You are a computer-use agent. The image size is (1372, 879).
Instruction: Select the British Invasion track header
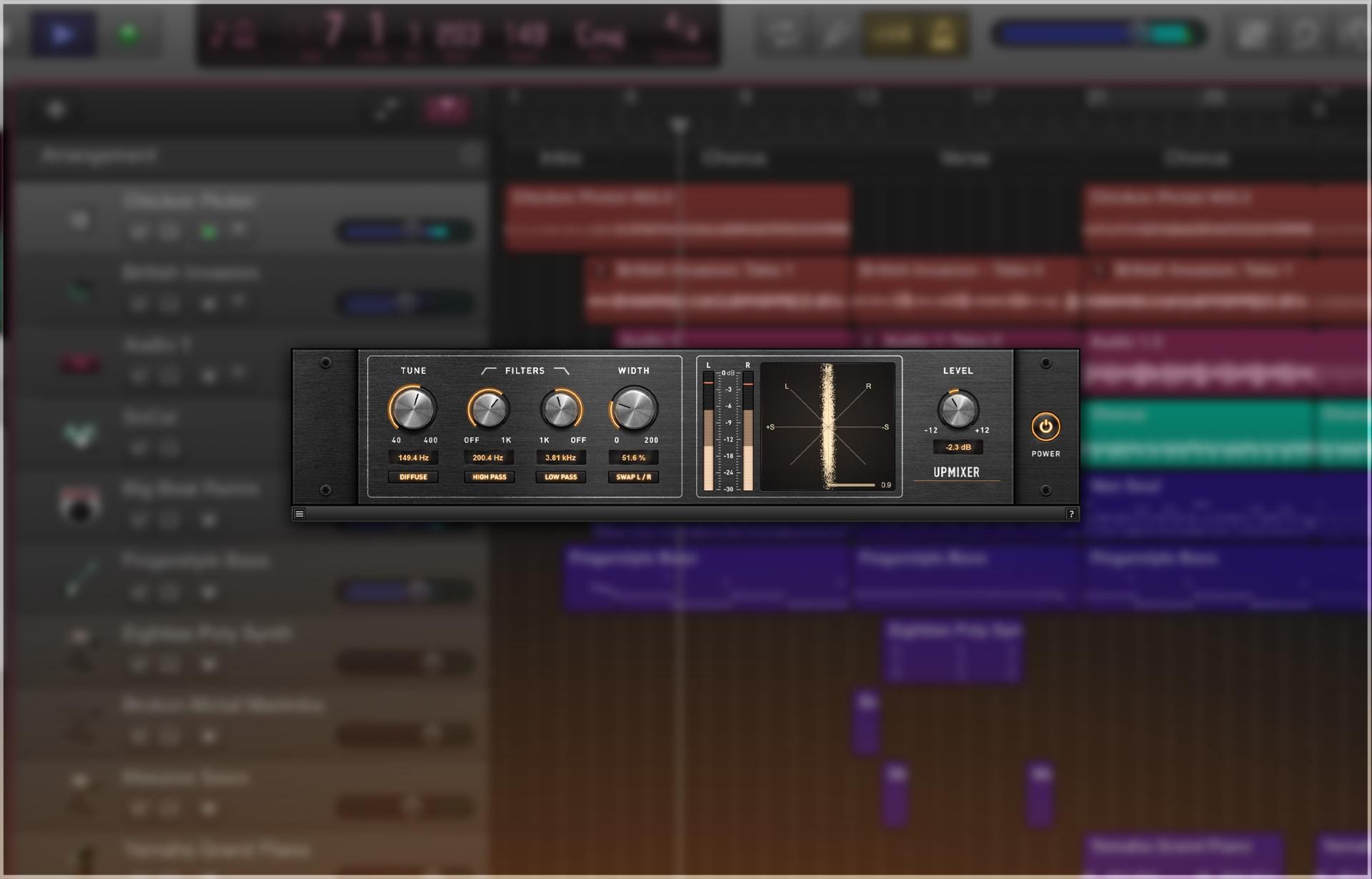(x=250, y=292)
